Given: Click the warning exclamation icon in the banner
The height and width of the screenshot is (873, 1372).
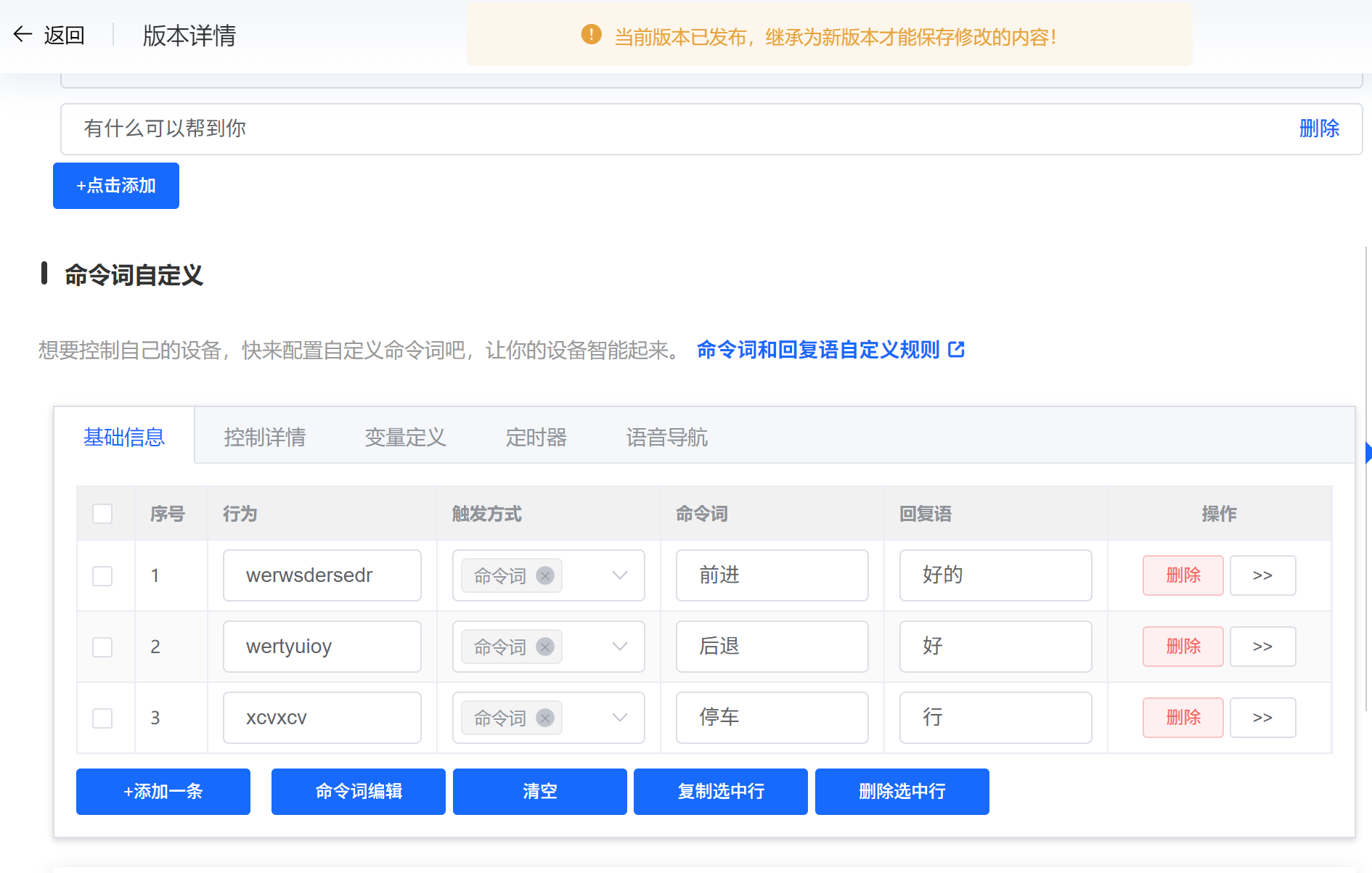Looking at the screenshot, I should [590, 33].
